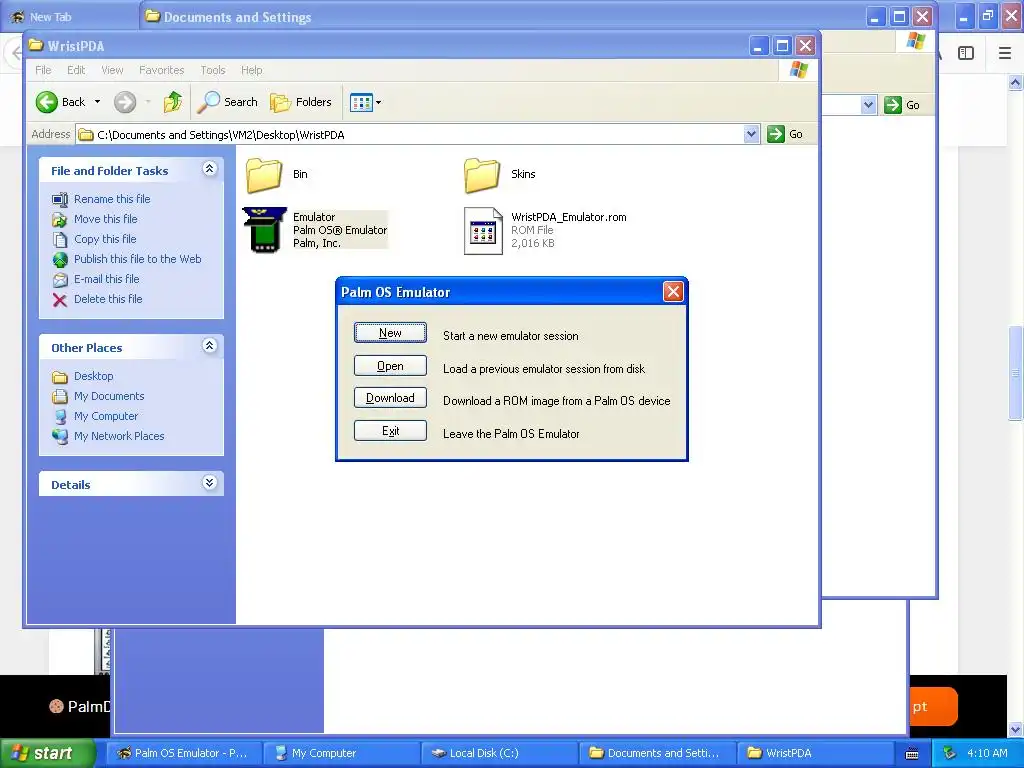Open the File menu
The height and width of the screenshot is (768, 1024).
tap(43, 70)
